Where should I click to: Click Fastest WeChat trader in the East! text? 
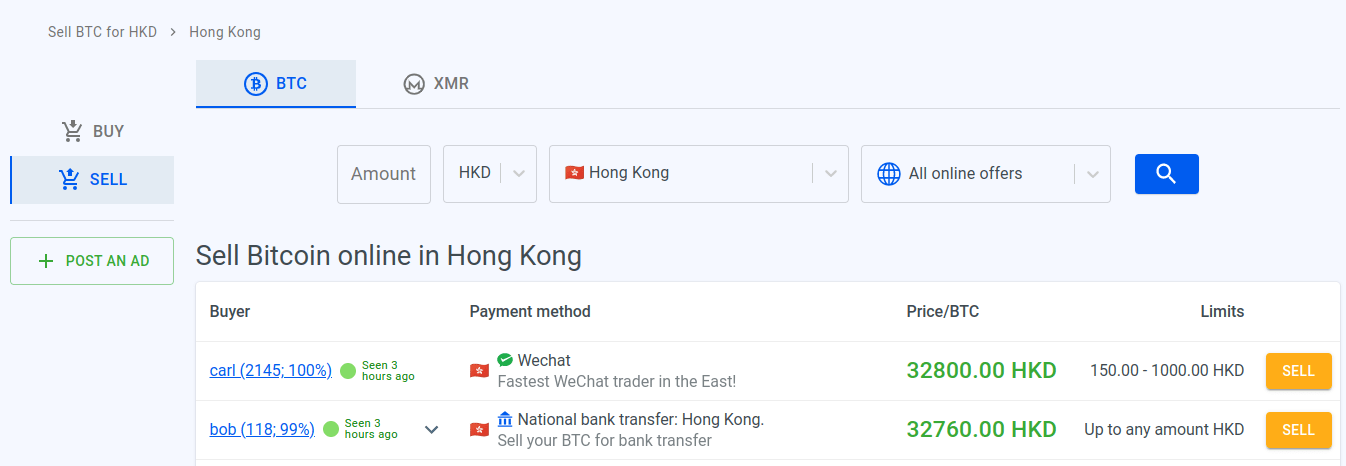pos(617,381)
